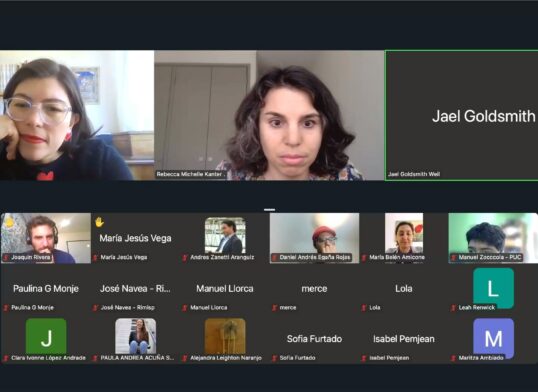
Task: Select Manuel Zoccola - PUC video thumbnail
Action: [x=493, y=238]
